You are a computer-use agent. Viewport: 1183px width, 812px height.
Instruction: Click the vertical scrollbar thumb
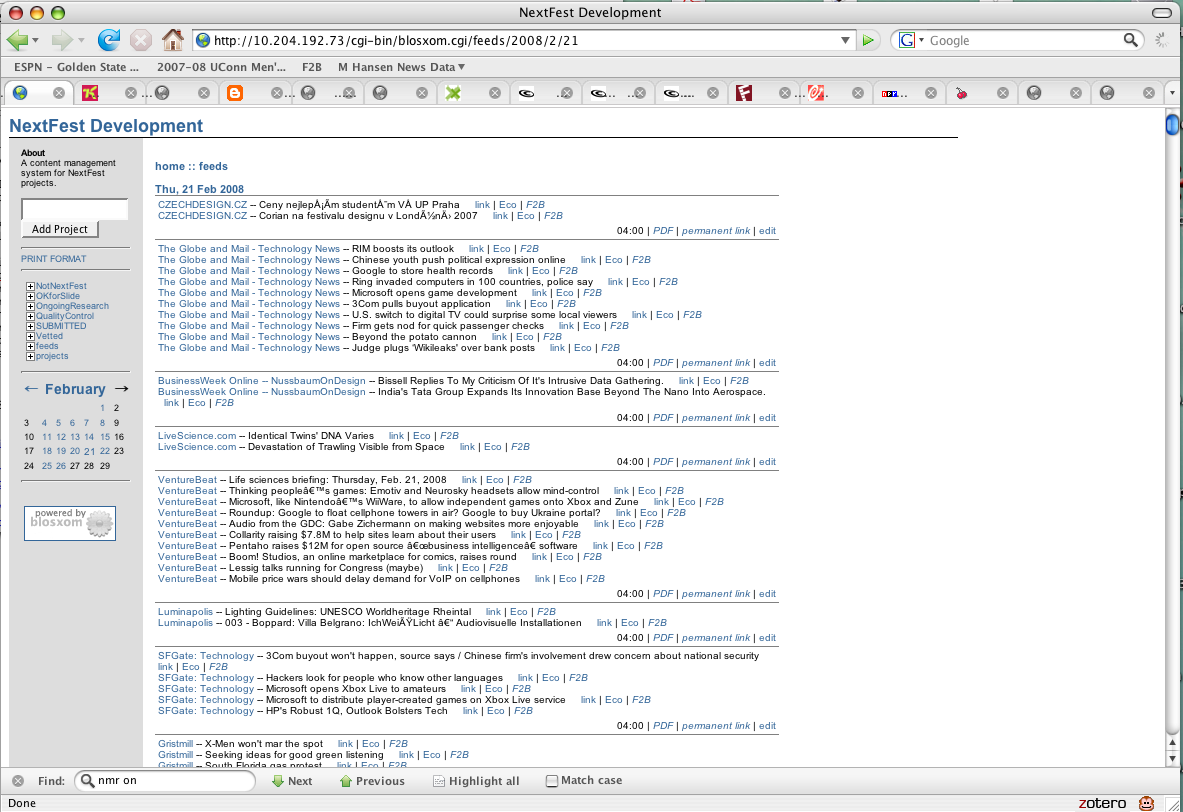1172,125
